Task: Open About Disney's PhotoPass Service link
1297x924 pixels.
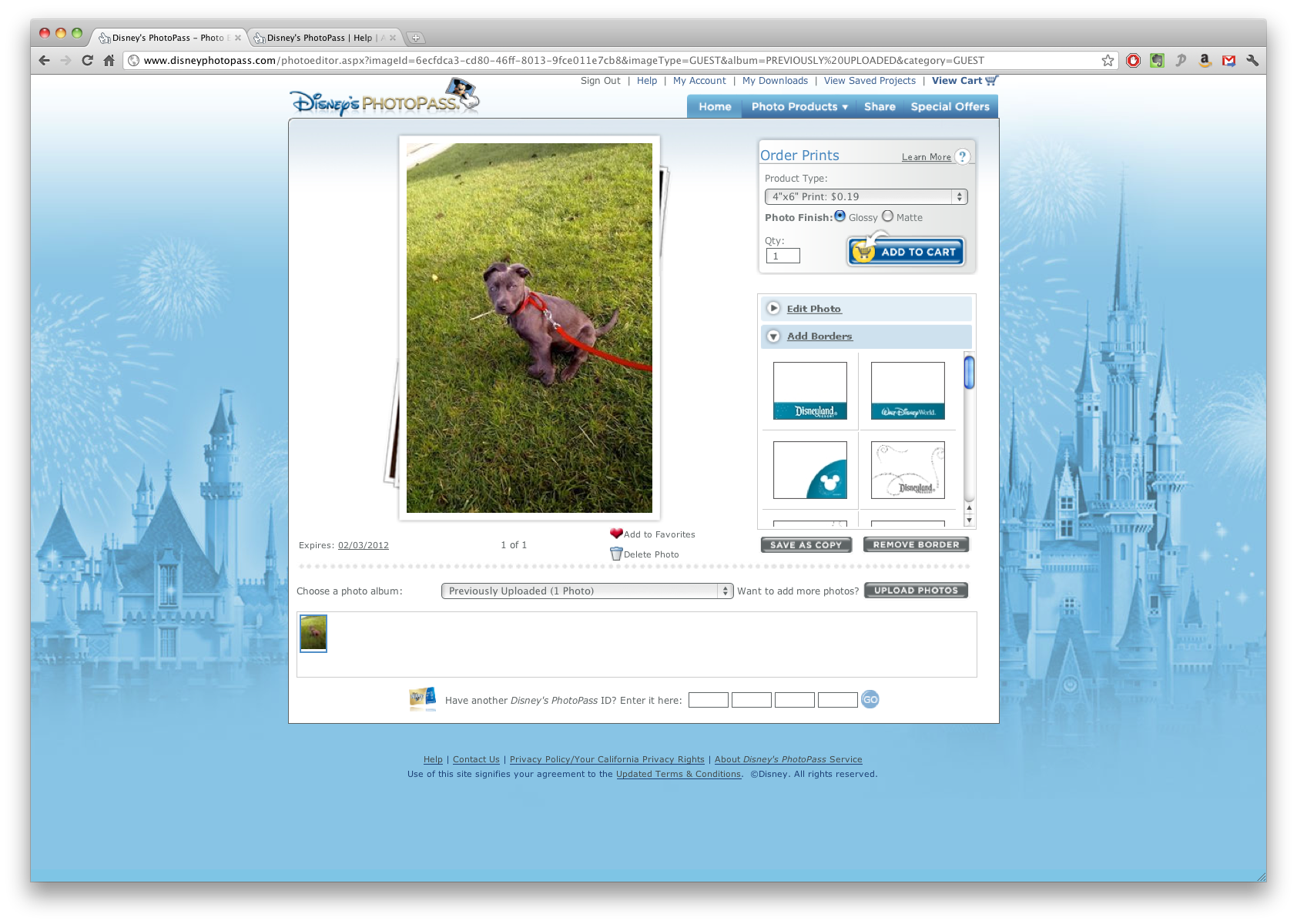Action: 789,759
